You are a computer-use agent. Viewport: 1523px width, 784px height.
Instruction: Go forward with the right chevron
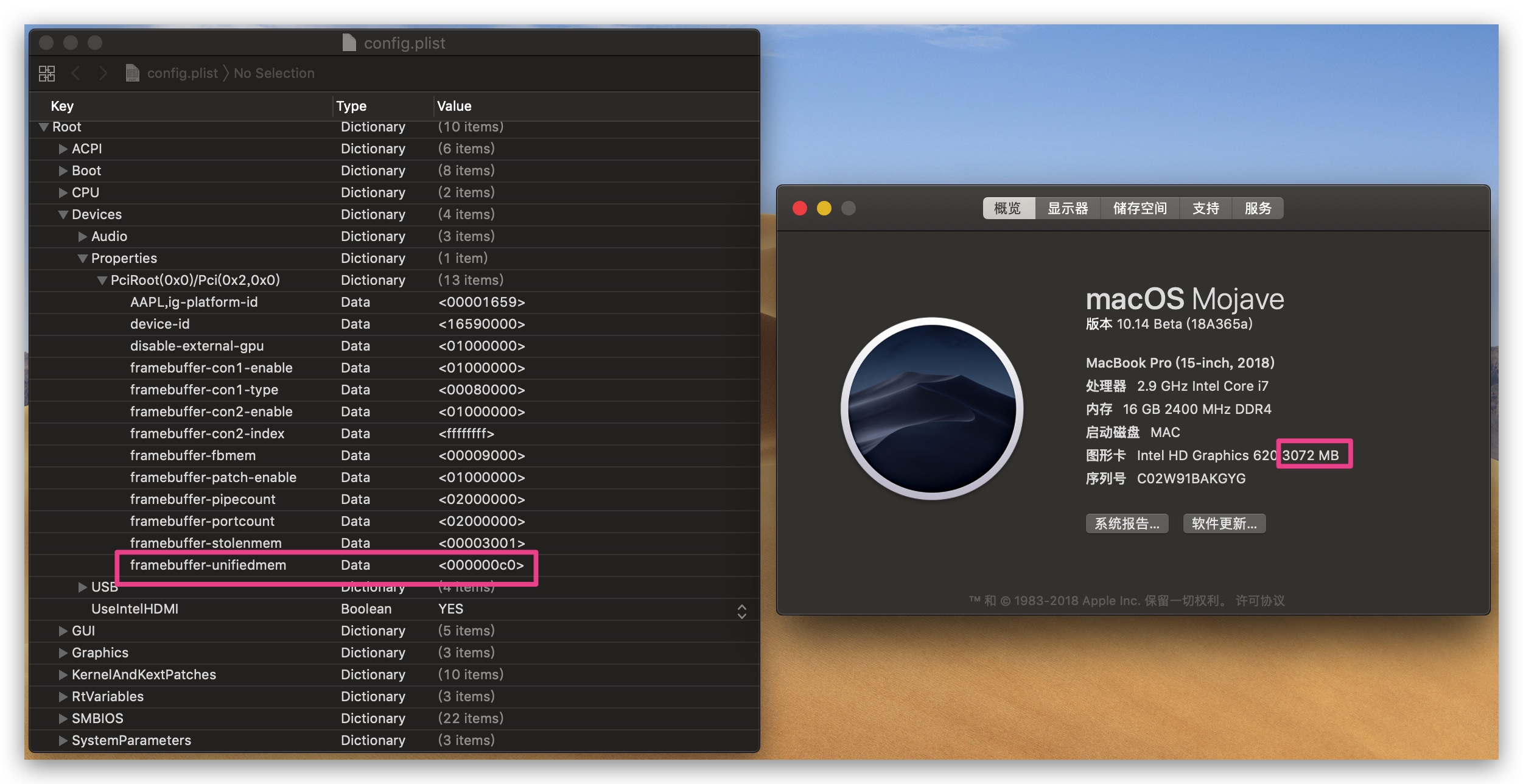click(103, 74)
